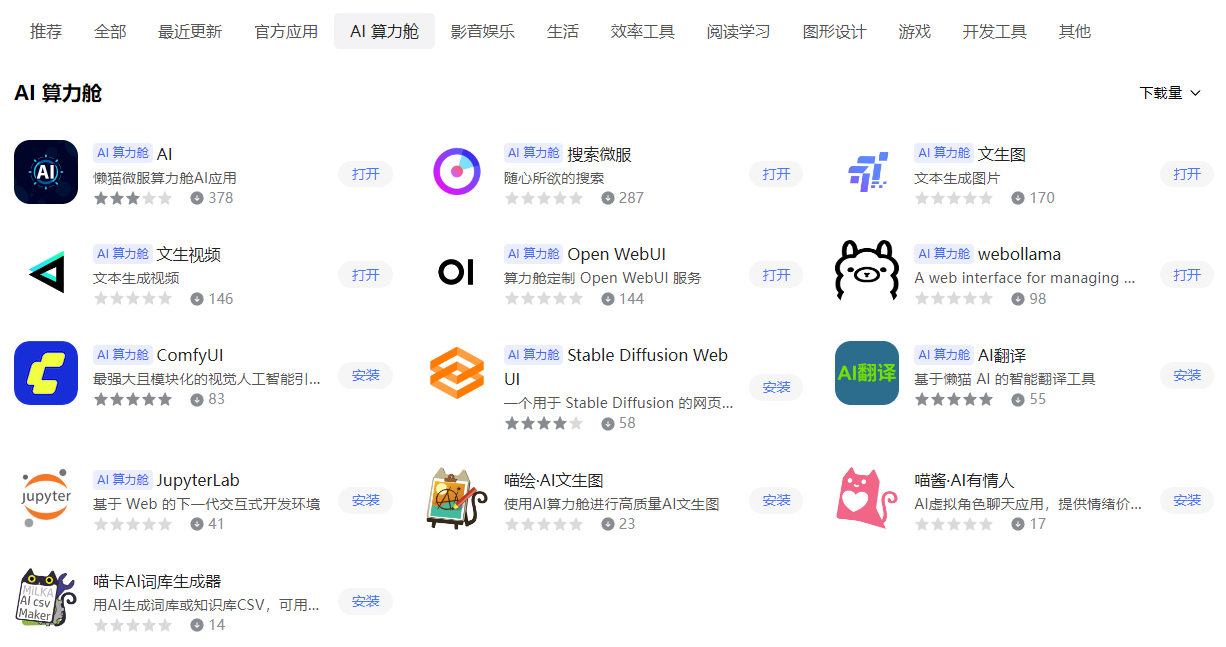1226x647 pixels.
Task: Open the Open WebUI app icon
Action: (x=457, y=272)
